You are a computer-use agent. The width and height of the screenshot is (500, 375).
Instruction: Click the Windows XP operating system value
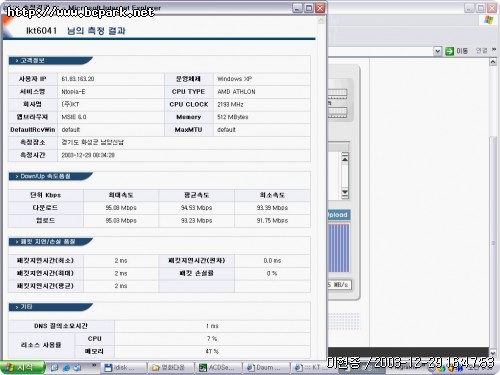(234, 79)
